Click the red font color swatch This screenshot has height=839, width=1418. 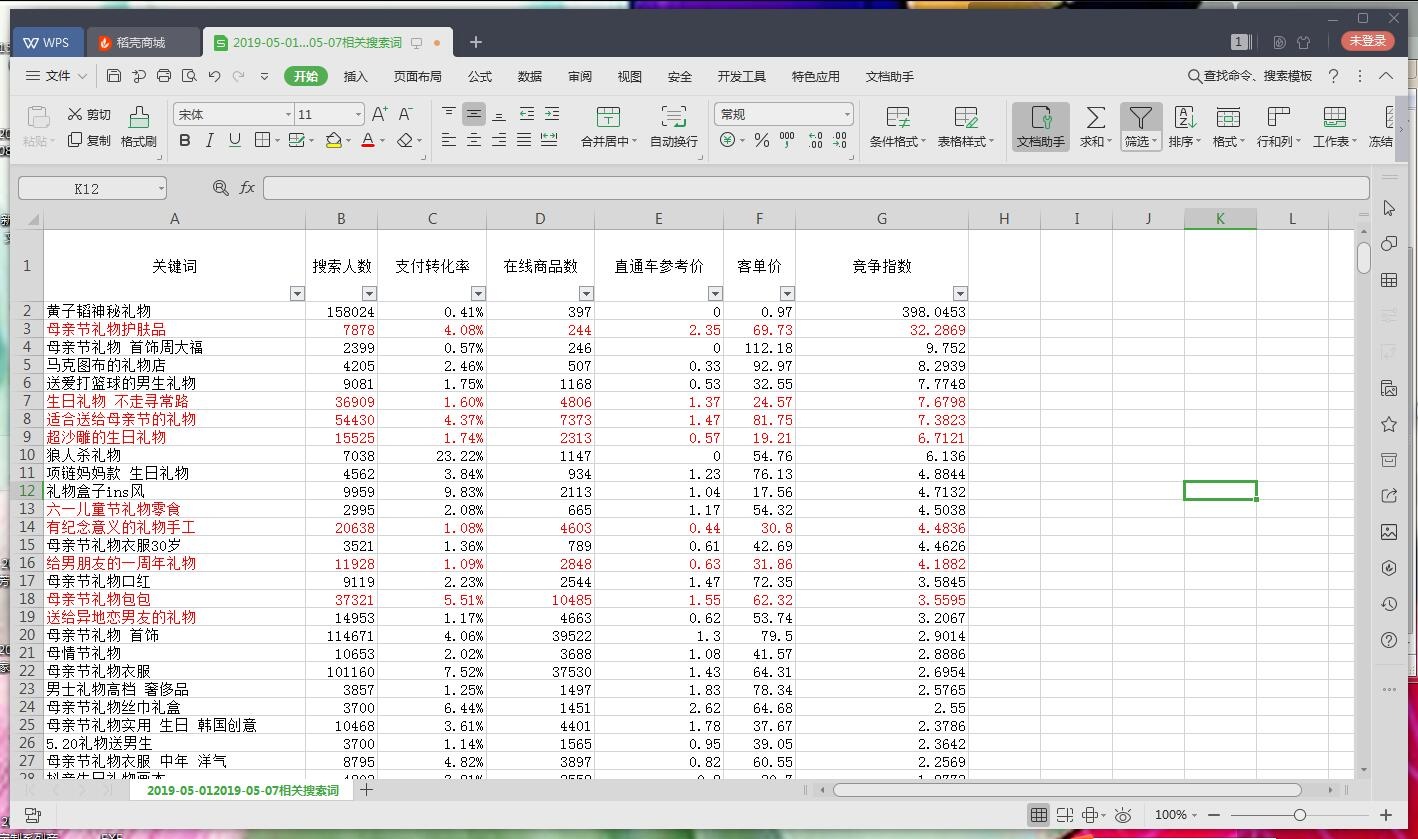click(x=368, y=141)
